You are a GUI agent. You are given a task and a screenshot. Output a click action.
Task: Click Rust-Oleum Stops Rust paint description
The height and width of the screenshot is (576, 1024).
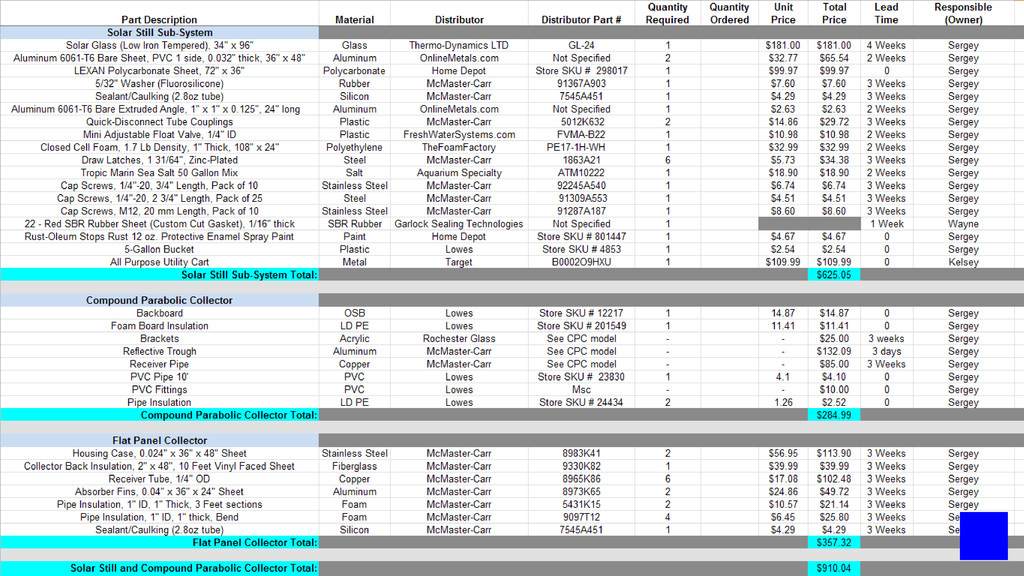click(x=159, y=236)
